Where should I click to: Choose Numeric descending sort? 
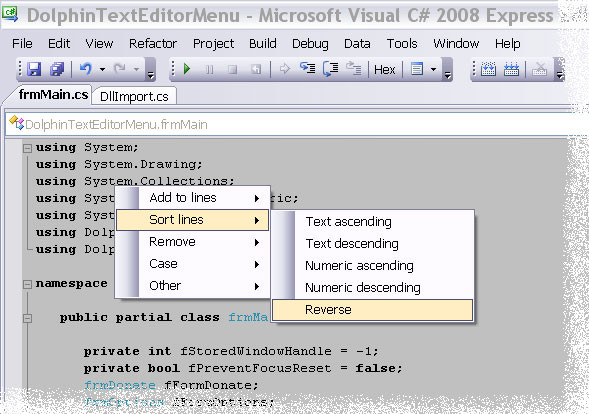[373, 288]
